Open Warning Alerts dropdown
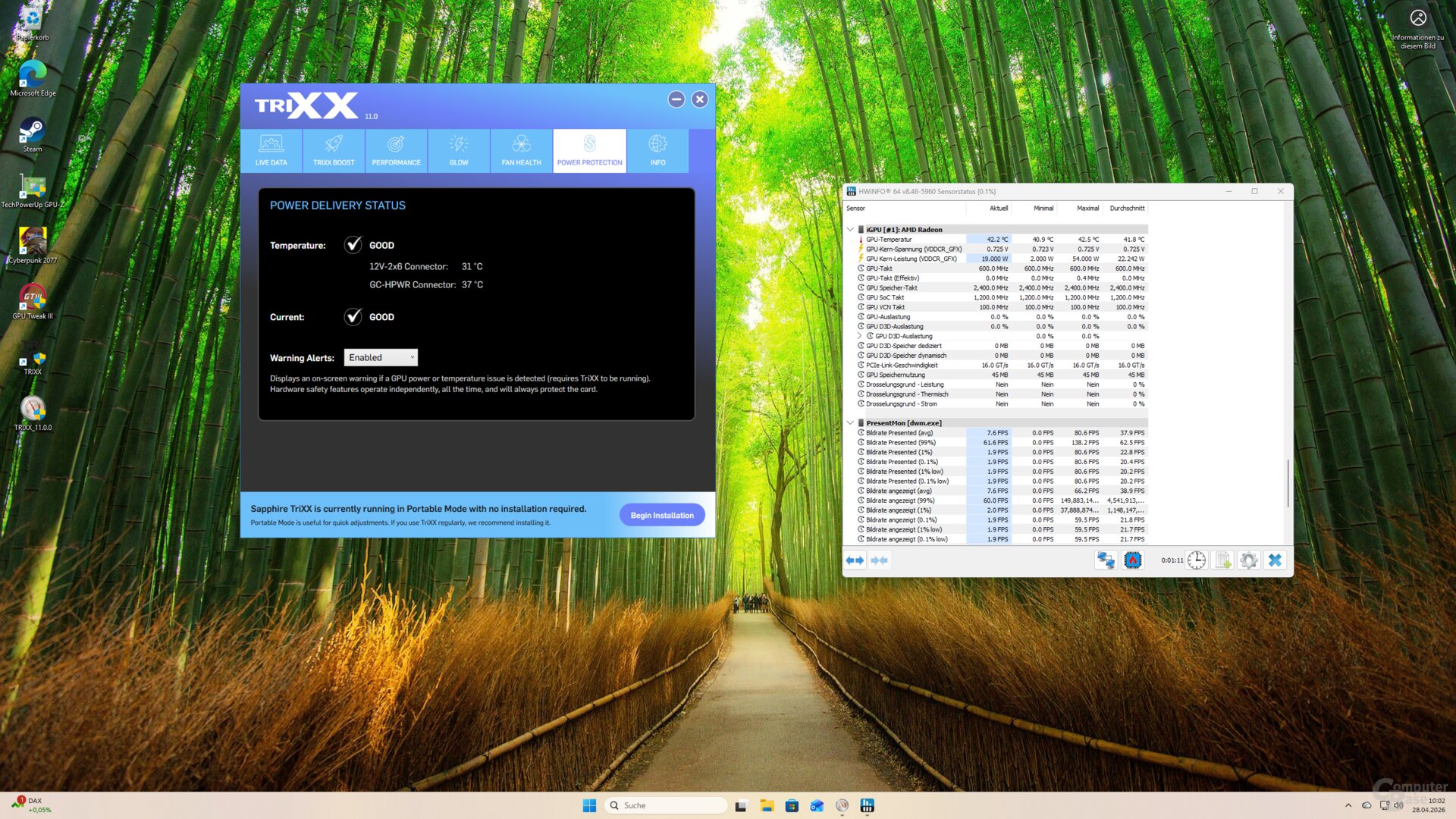Screen dimensions: 1456x819 [381, 357]
